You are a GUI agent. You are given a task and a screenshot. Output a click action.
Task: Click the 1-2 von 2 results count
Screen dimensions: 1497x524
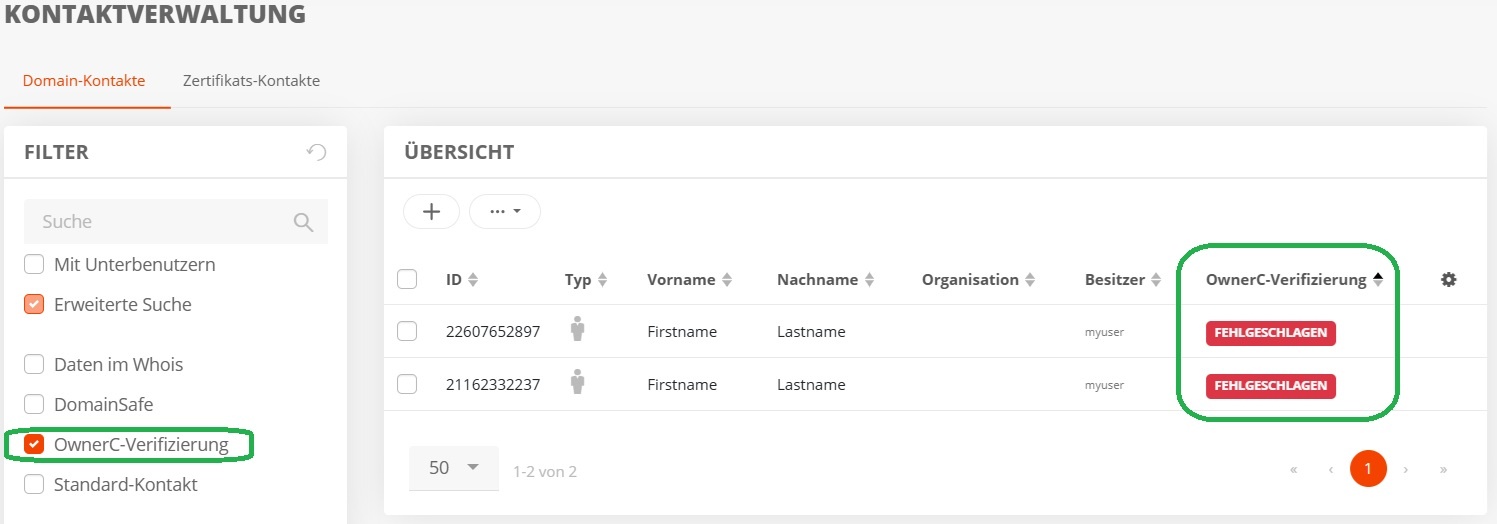pyautogui.click(x=545, y=471)
